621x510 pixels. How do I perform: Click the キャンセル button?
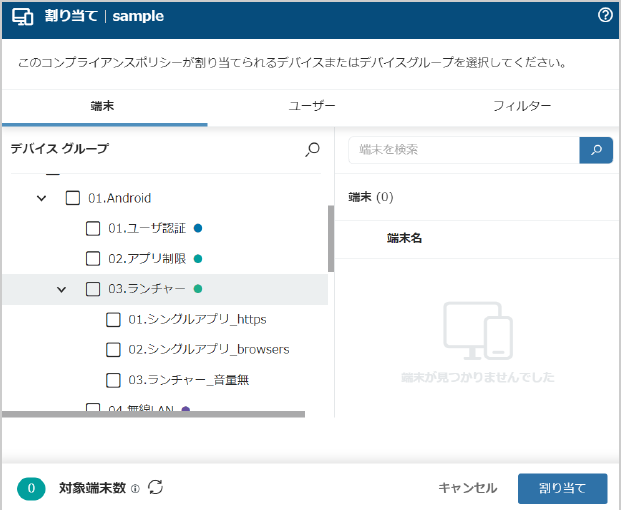click(x=467, y=488)
